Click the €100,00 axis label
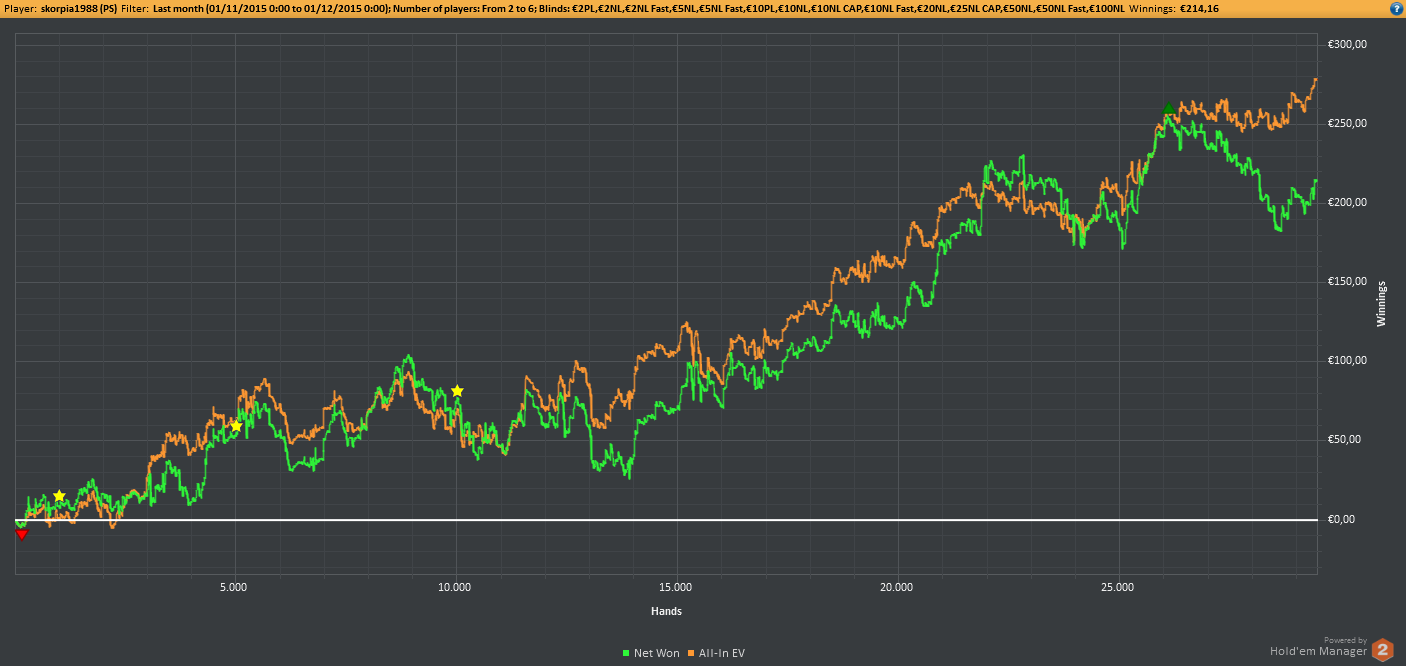The image size is (1406, 666). coord(1347,360)
